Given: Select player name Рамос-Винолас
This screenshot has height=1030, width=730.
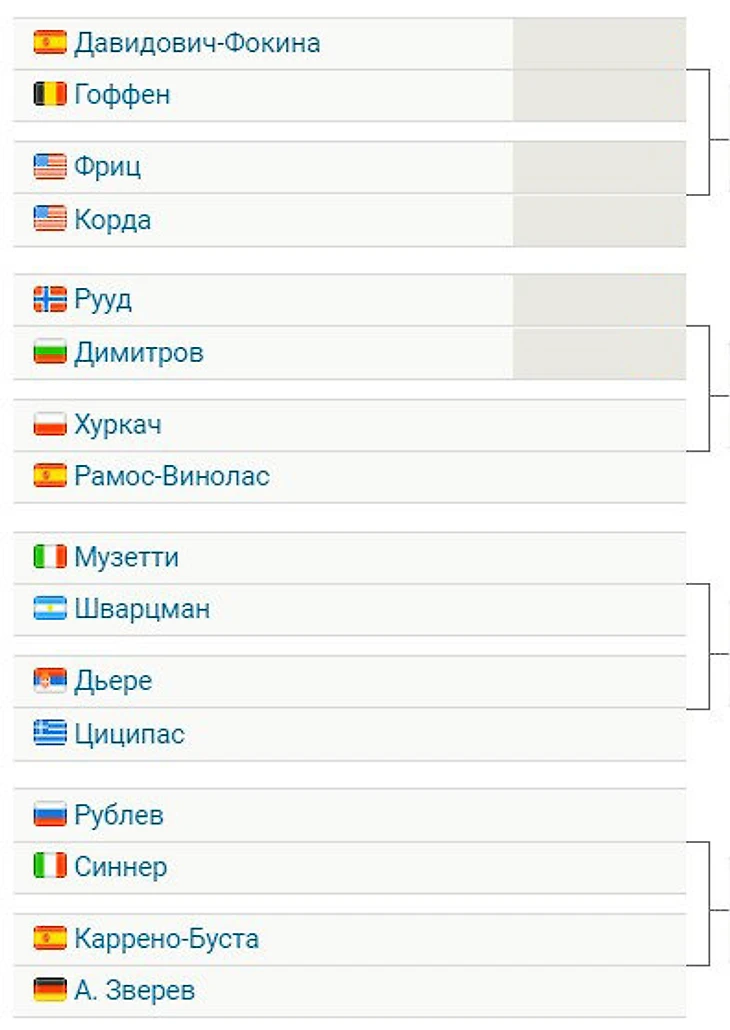Looking at the screenshot, I should pyautogui.click(x=171, y=476).
